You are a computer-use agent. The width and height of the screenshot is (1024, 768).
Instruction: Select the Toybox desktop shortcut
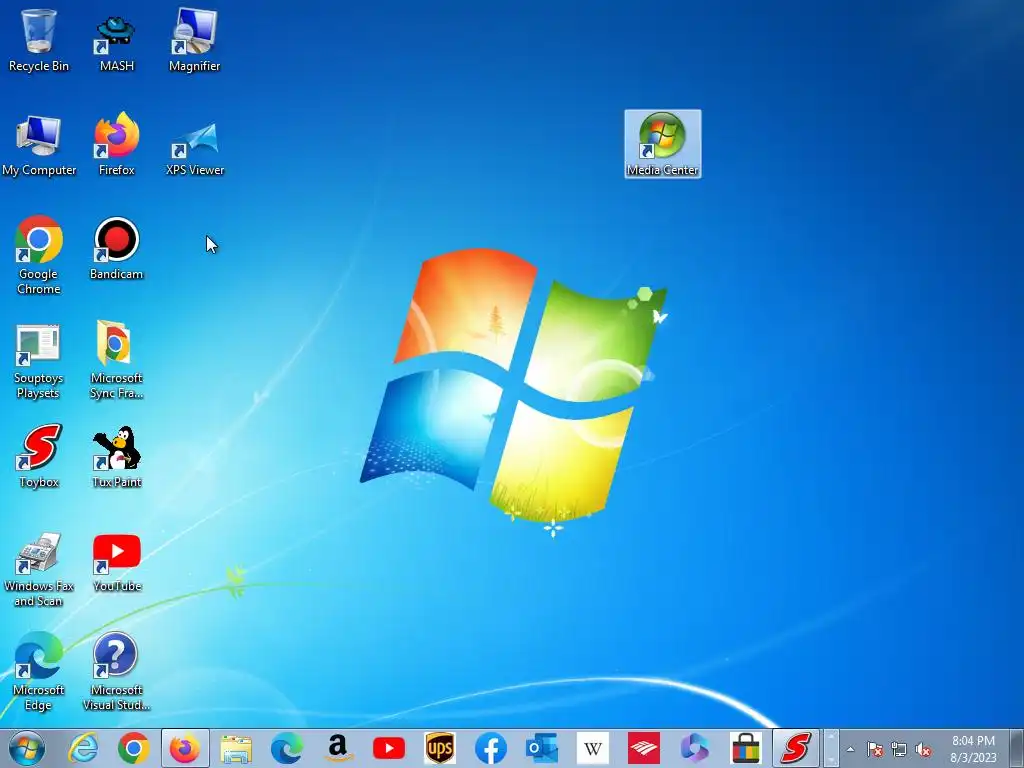point(39,456)
